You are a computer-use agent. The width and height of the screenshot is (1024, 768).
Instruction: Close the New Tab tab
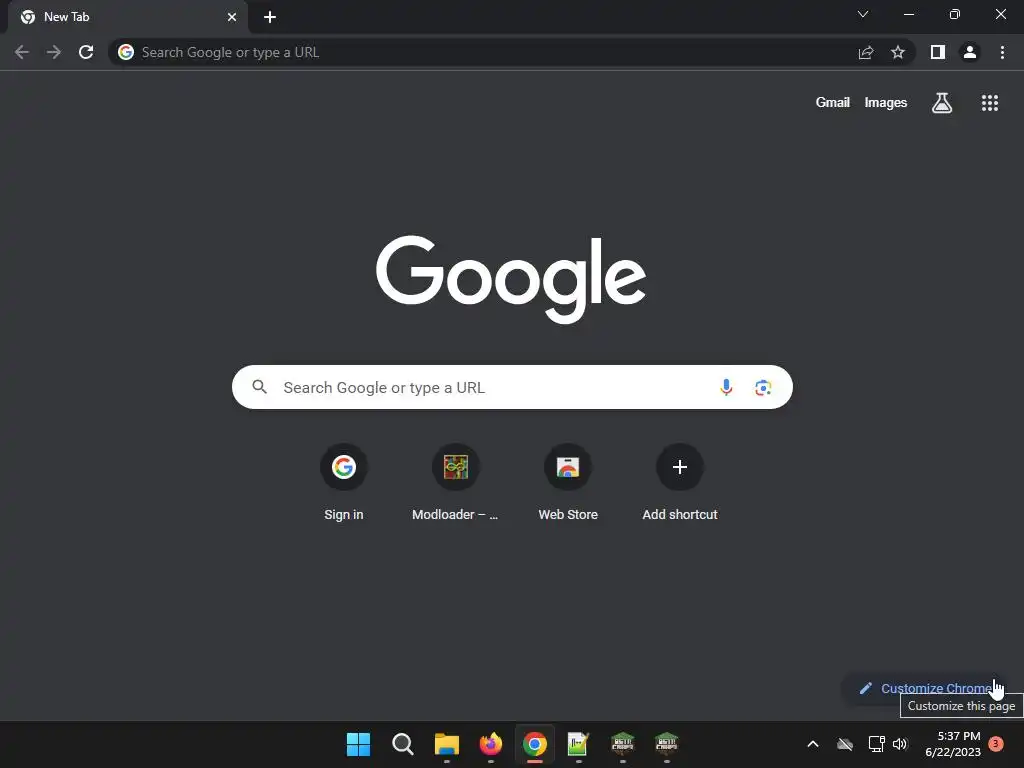click(232, 17)
